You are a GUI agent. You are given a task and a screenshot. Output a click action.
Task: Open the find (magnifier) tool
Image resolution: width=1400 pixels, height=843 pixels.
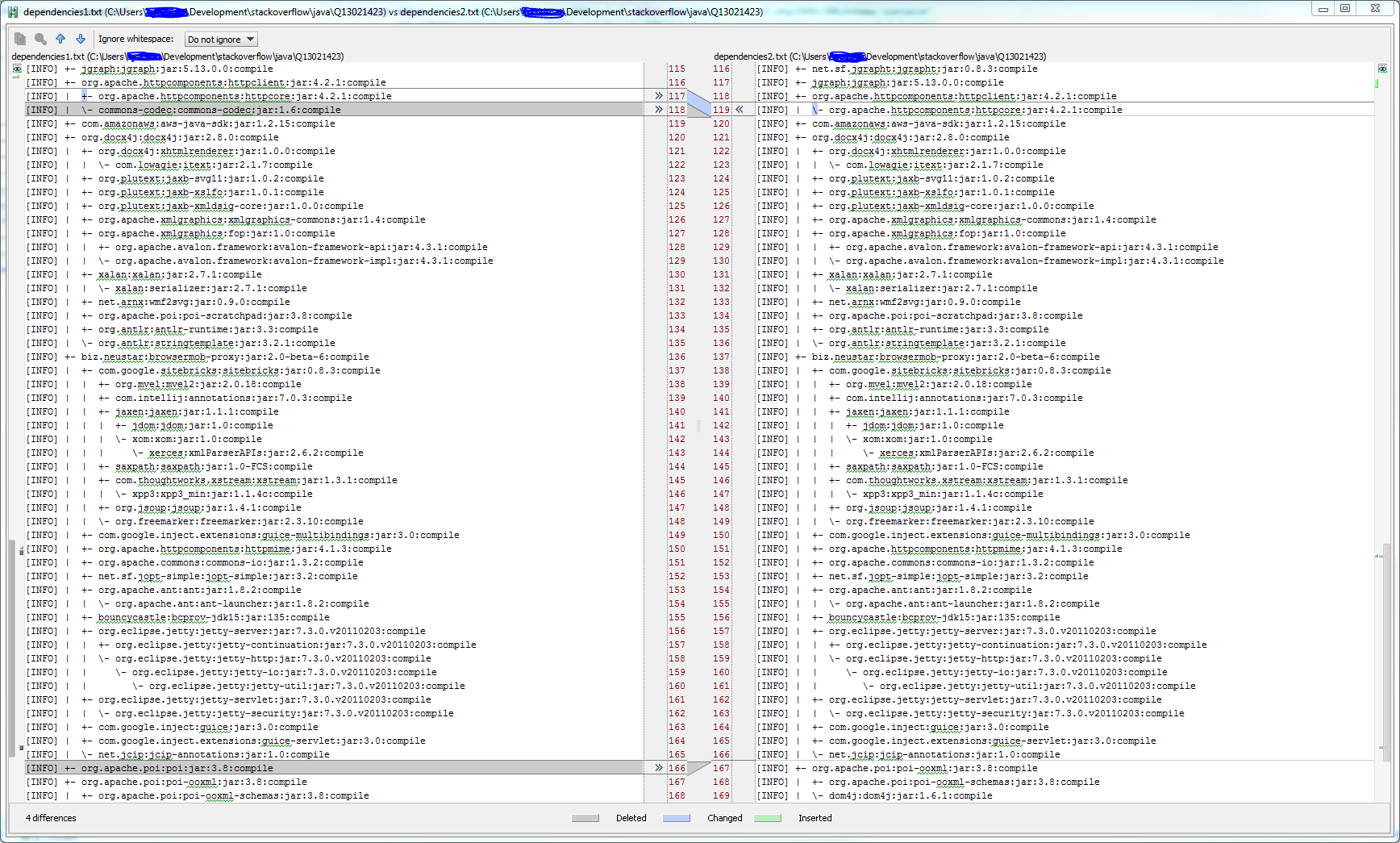point(40,39)
